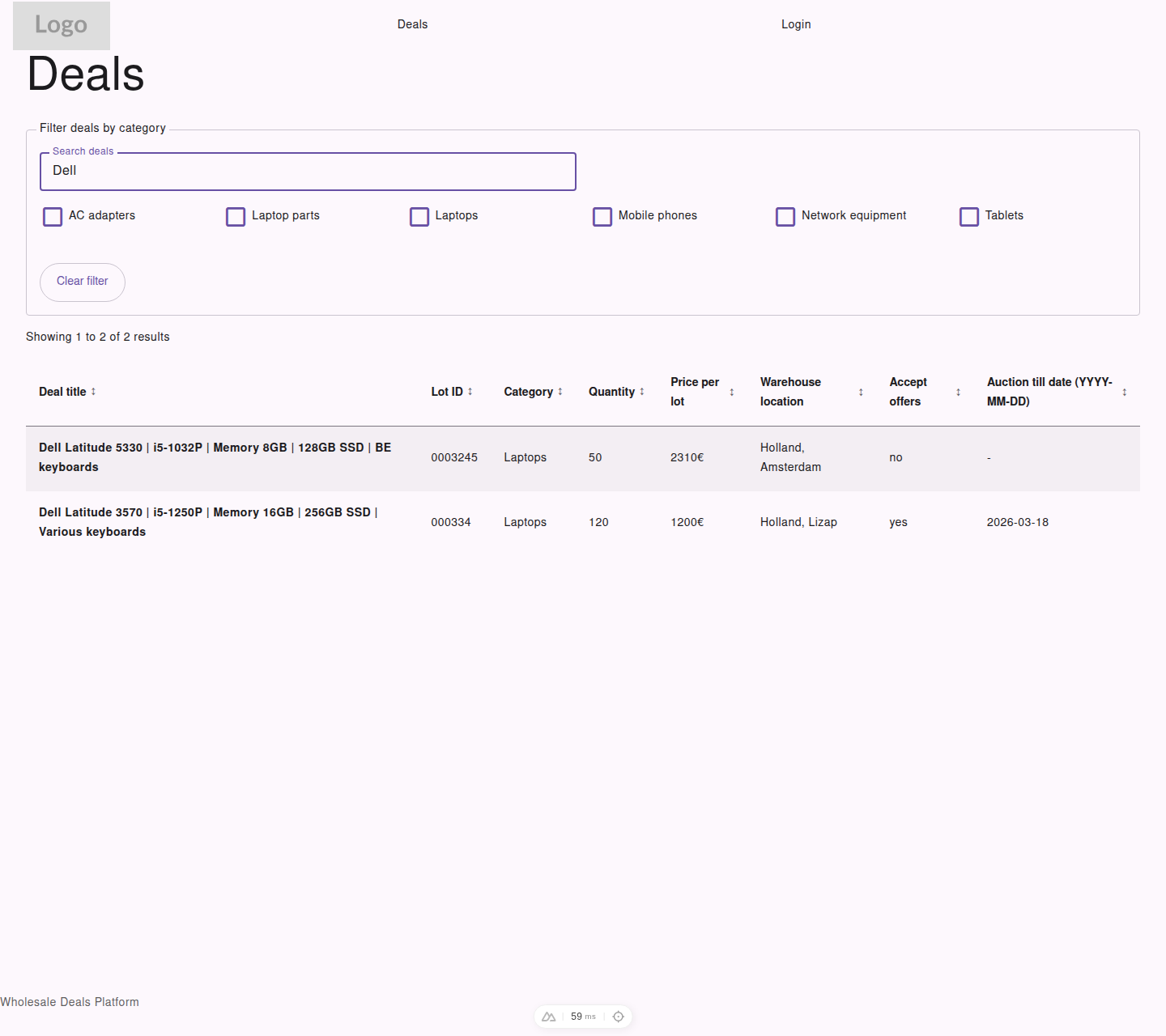Sort deals using the Deal title sort icon
The width and height of the screenshot is (1166, 1036).
[92, 391]
